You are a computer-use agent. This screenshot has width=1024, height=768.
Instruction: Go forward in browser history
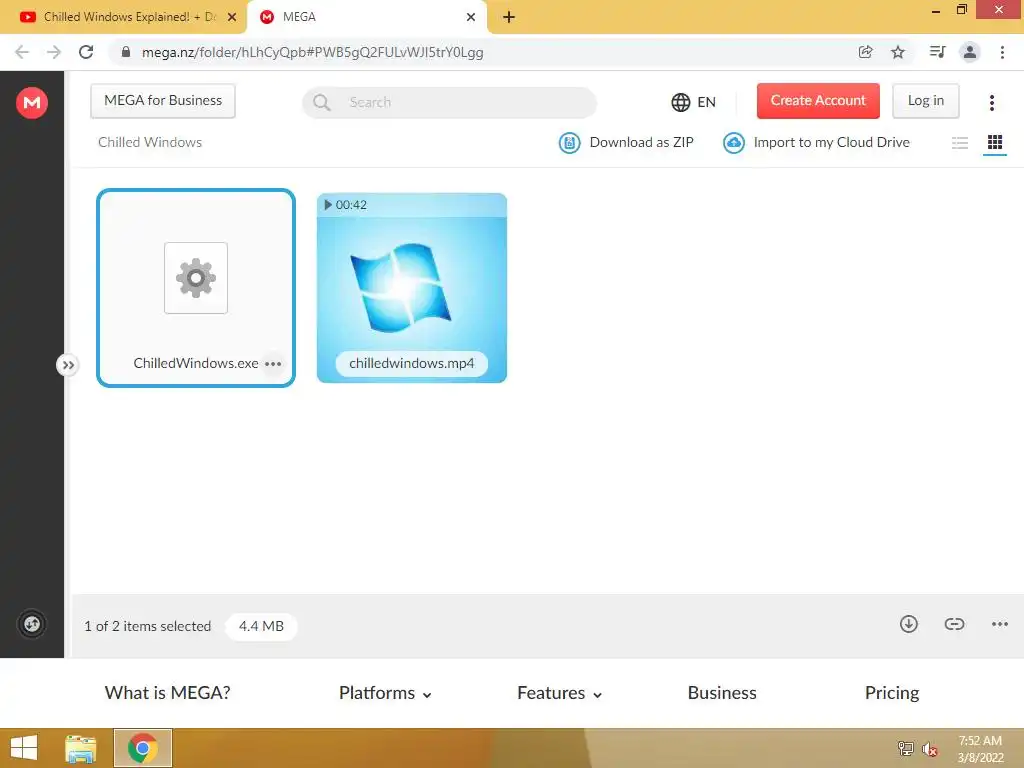pos(54,52)
